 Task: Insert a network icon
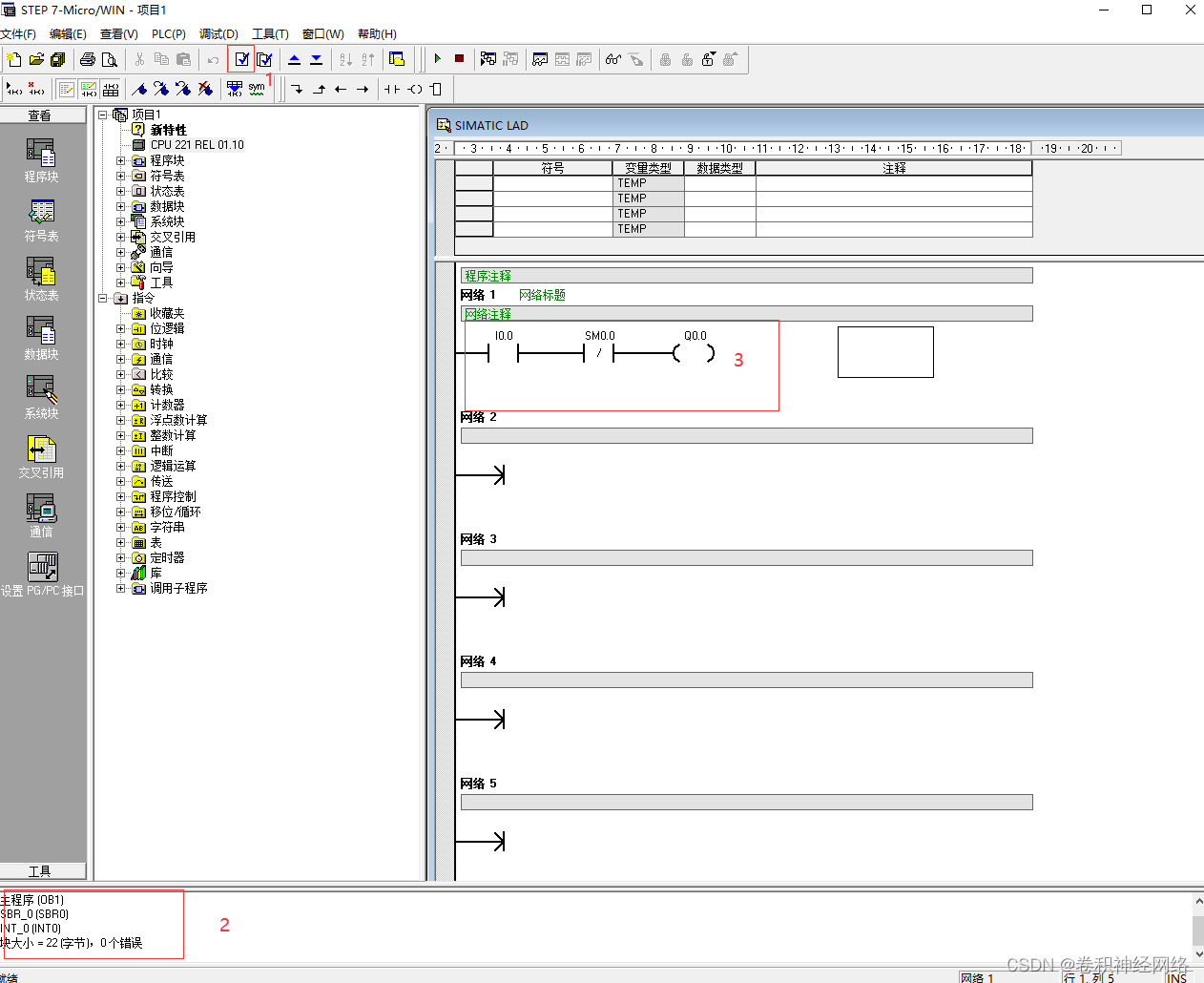[x=14, y=89]
